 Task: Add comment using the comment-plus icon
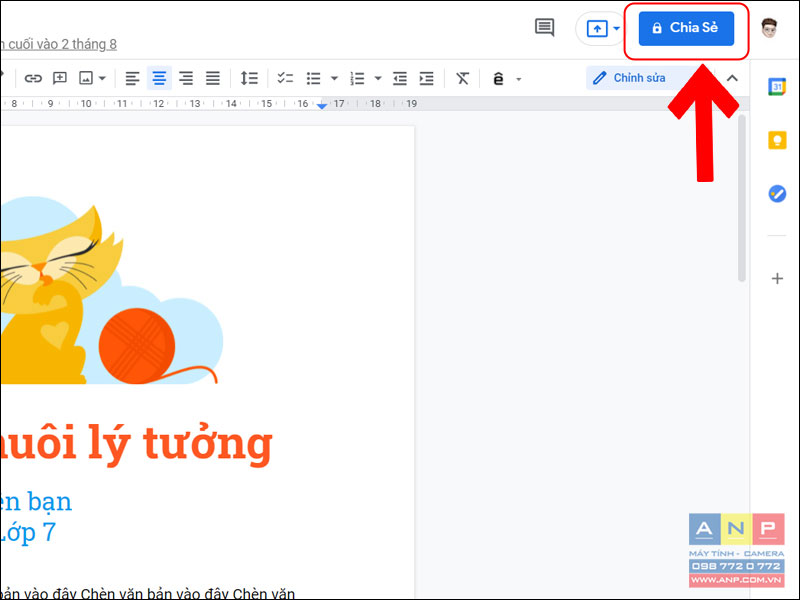[60, 78]
